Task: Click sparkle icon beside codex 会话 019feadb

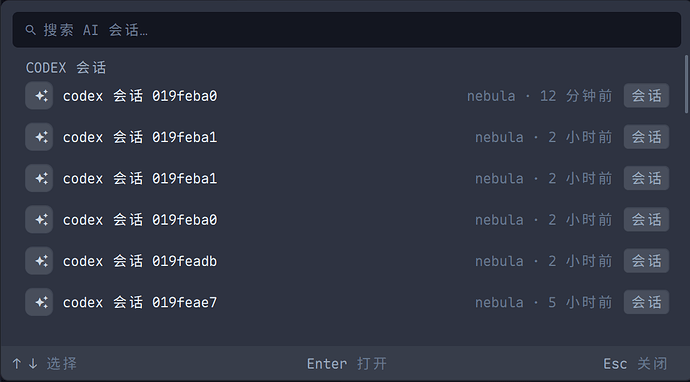Action: [x=39, y=261]
